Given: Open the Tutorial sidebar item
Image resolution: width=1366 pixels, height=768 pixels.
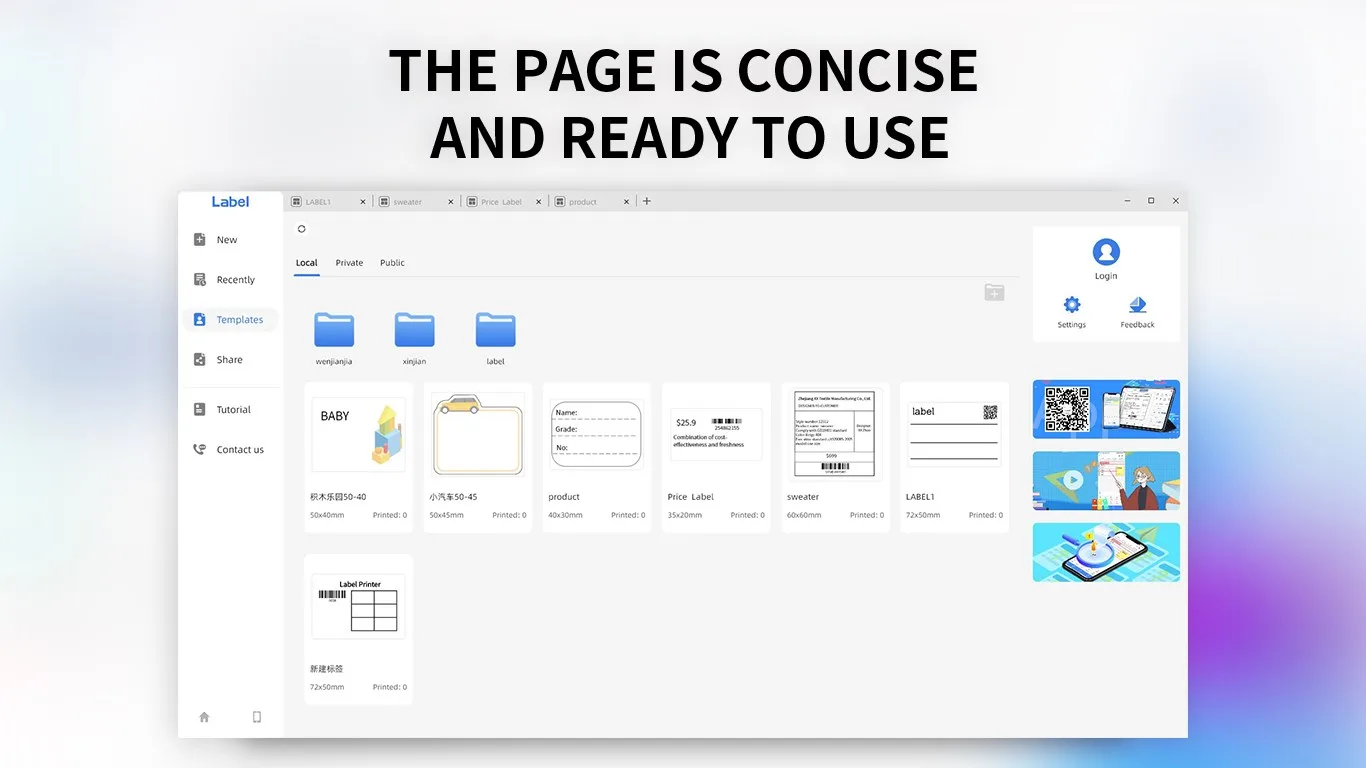Looking at the screenshot, I should tap(231, 410).
